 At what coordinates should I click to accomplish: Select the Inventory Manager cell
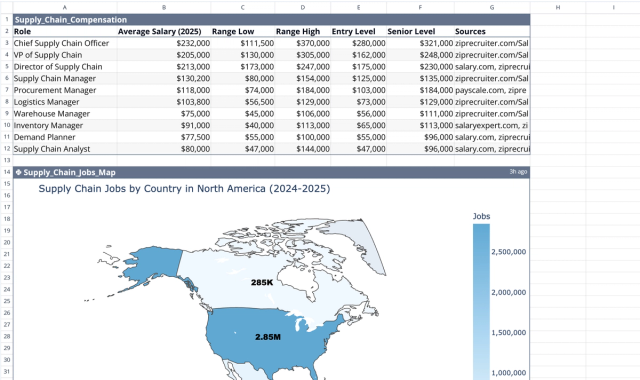[x=65, y=126]
